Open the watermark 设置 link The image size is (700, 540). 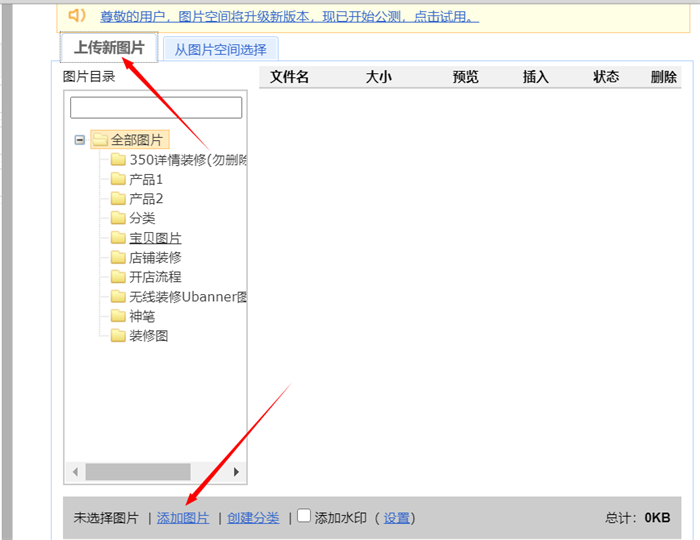pos(397,518)
